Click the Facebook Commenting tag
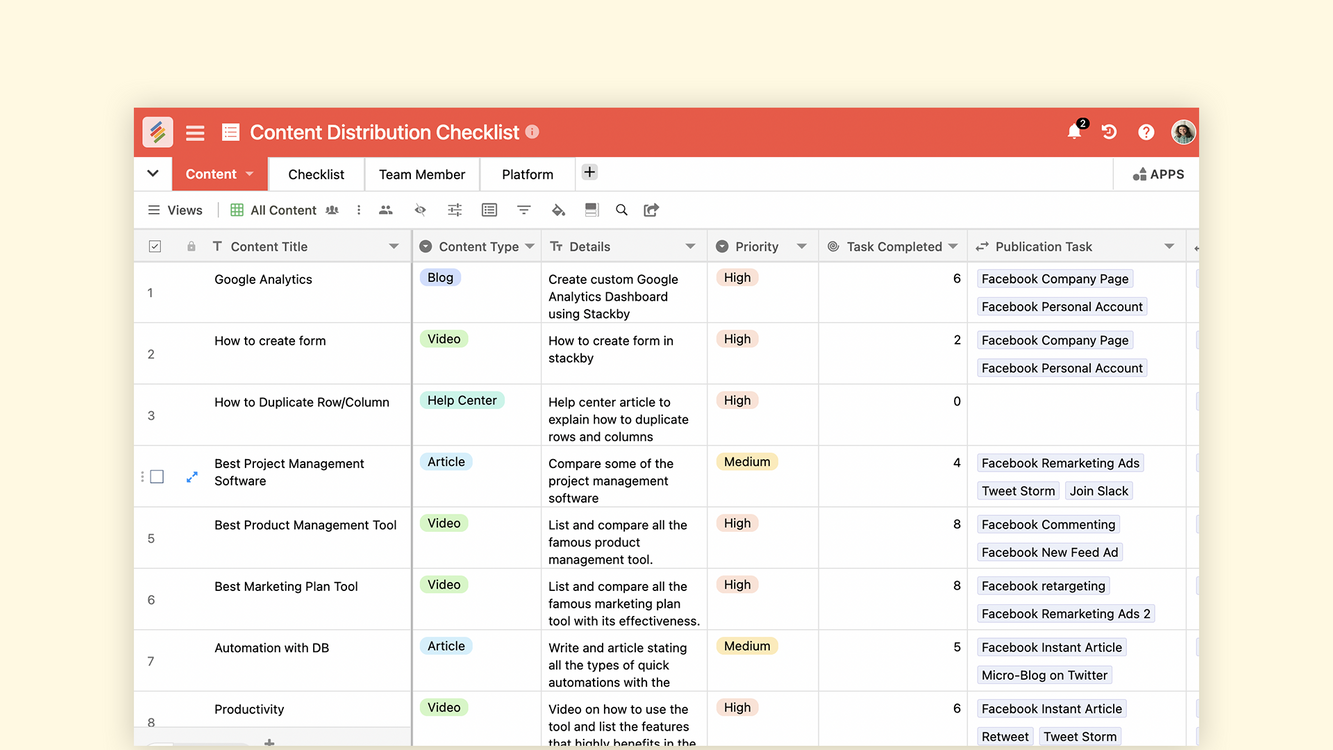Image resolution: width=1333 pixels, height=750 pixels. coord(1048,524)
